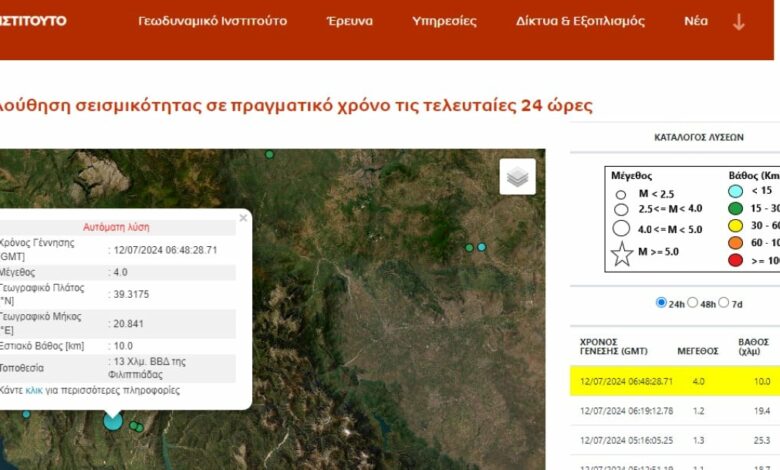The image size is (780, 470).
Task: Select row 12/07/2024 06:19:12.78
Action: pos(675,411)
